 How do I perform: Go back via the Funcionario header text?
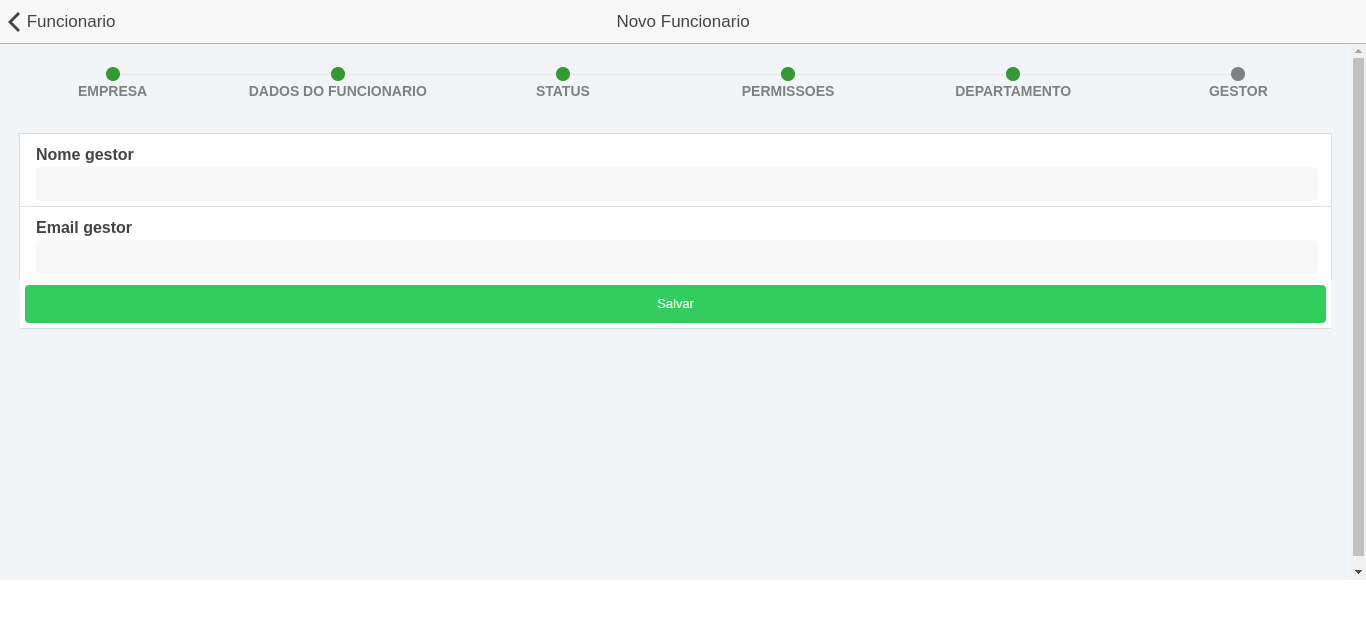(x=71, y=22)
